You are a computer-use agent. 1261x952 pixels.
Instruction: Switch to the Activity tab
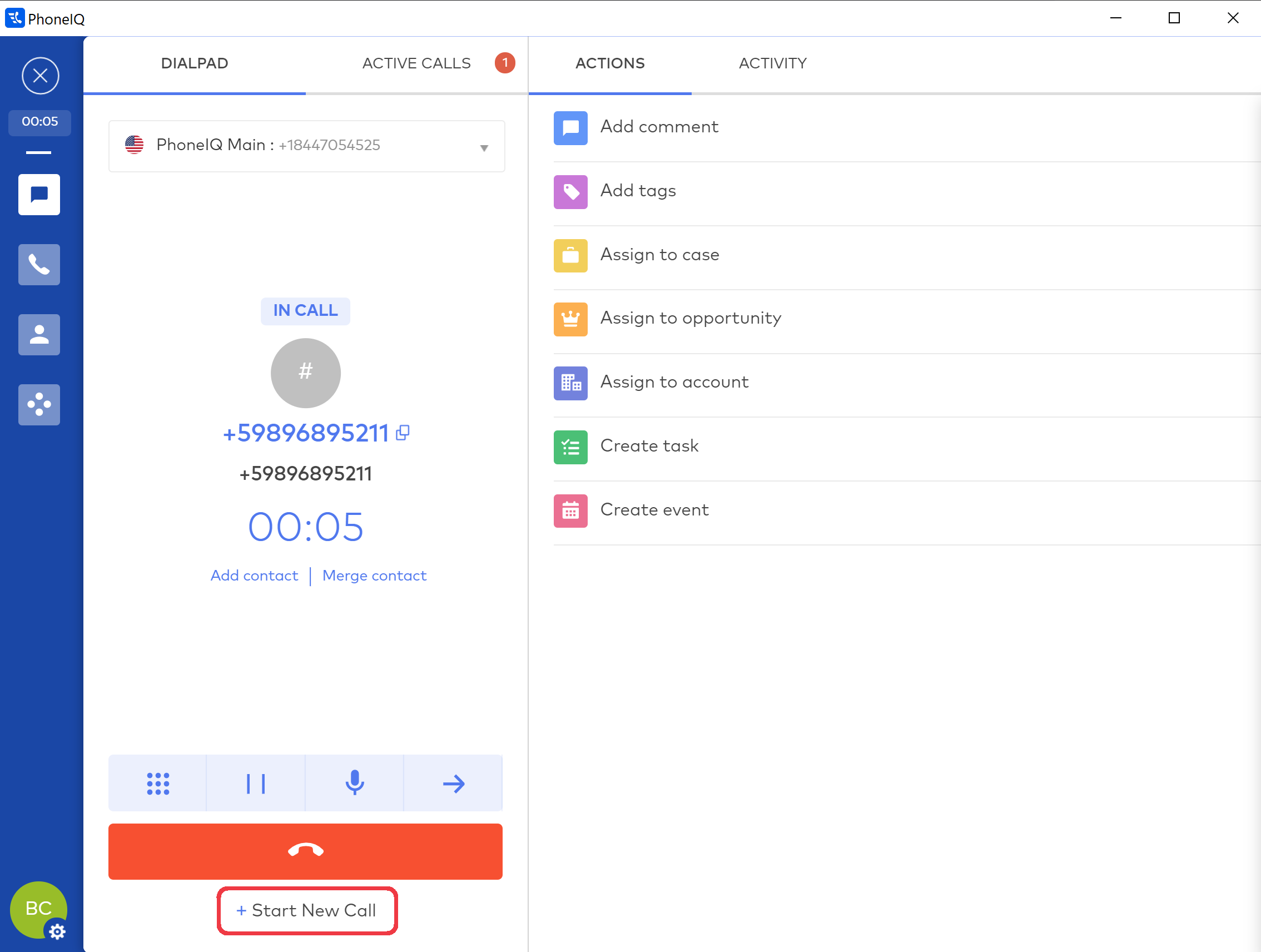tap(772, 63)
